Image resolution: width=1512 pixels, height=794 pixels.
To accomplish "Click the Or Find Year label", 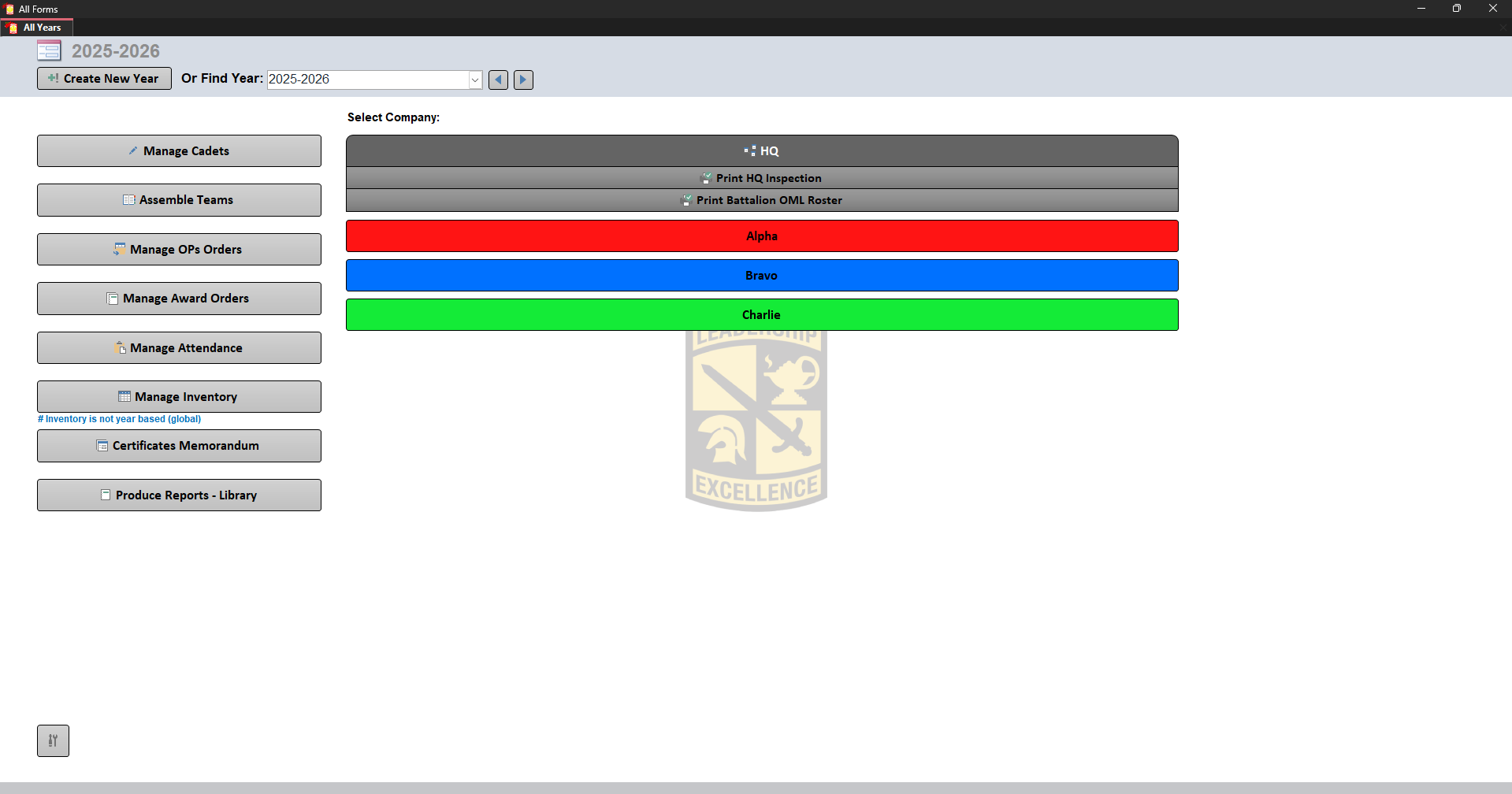I will click(x=222, y=79).
